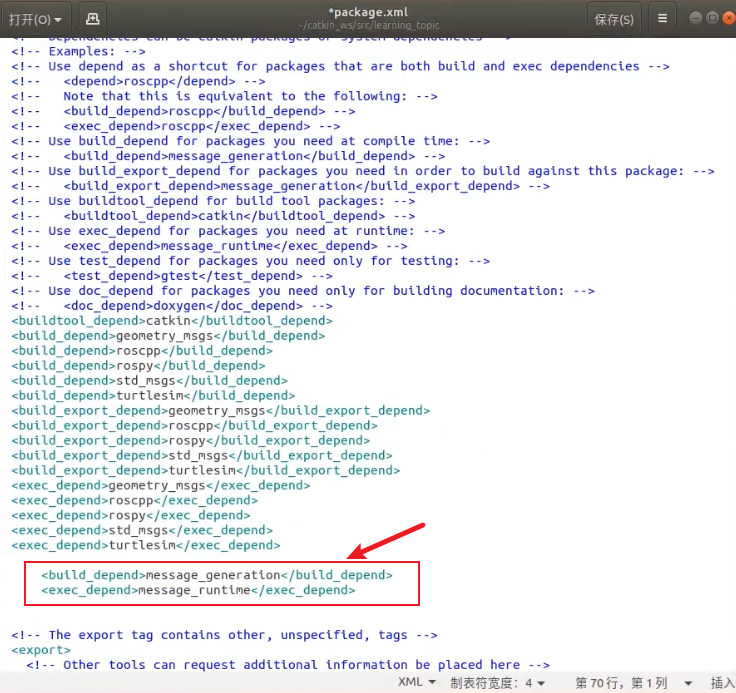This screenshot has height=693, width=736.
Task: Click comment 'Note that this is equivalent'
Action: [x=224, y=97]
